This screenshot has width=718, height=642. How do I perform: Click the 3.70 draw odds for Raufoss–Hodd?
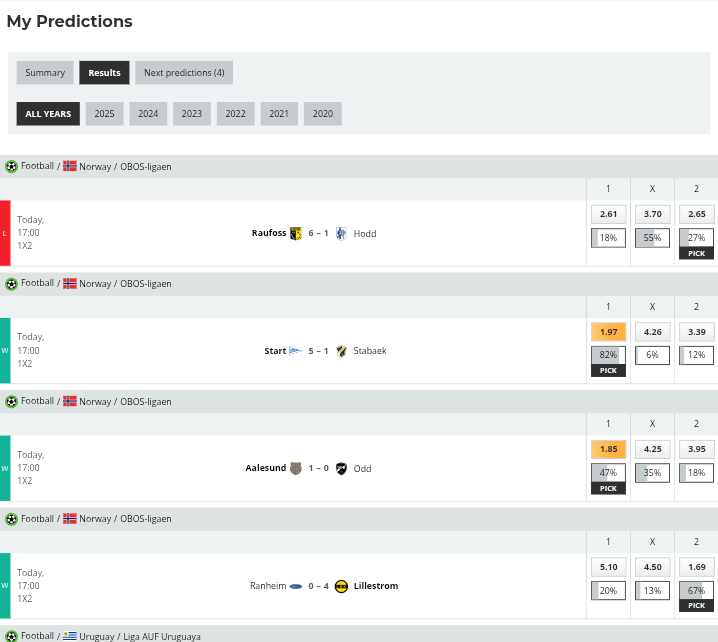[x=652, y=214]
